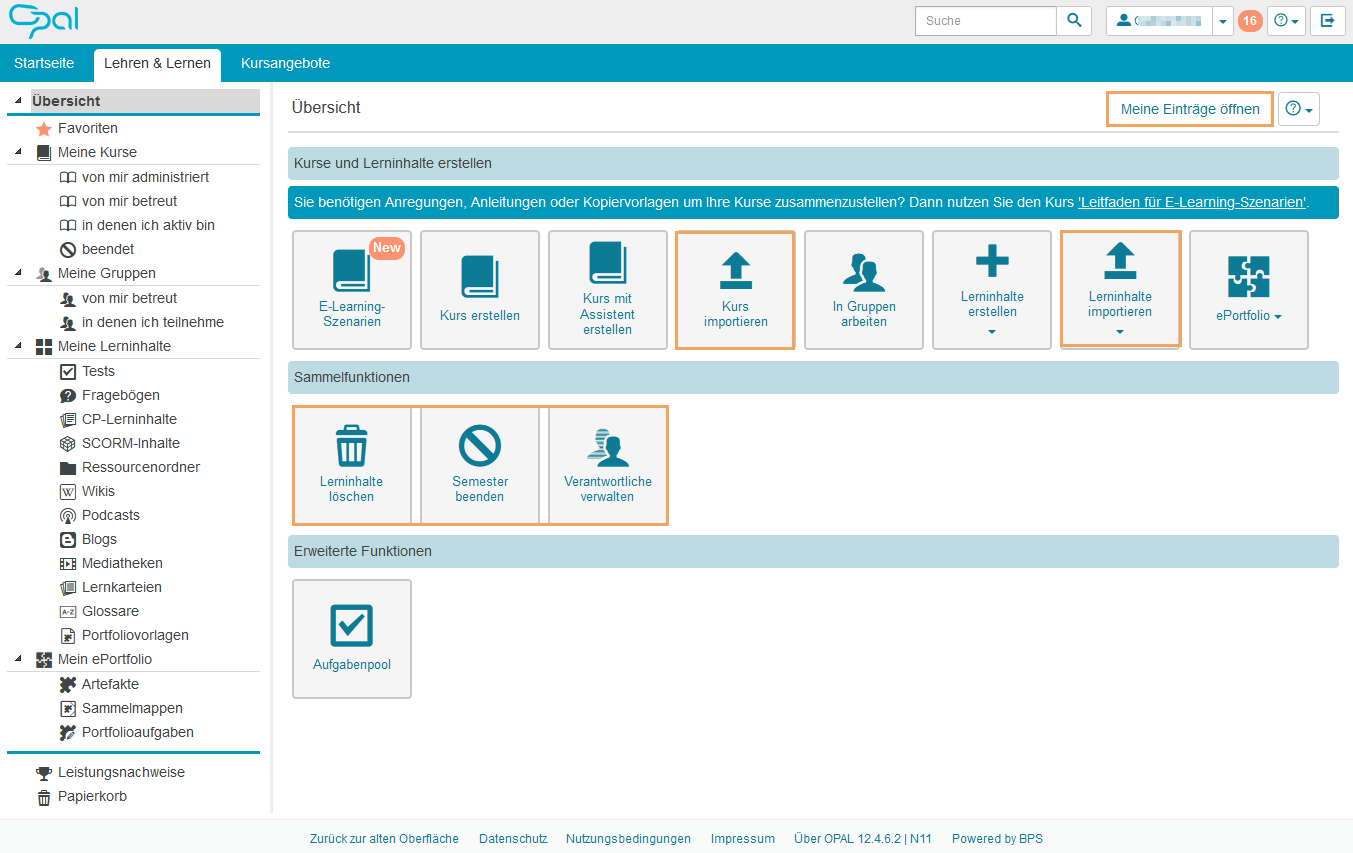This screenshot has height=853, width=1353.
Task: Collapse the Meine Gruppen tree node
Action: (18, 273)
